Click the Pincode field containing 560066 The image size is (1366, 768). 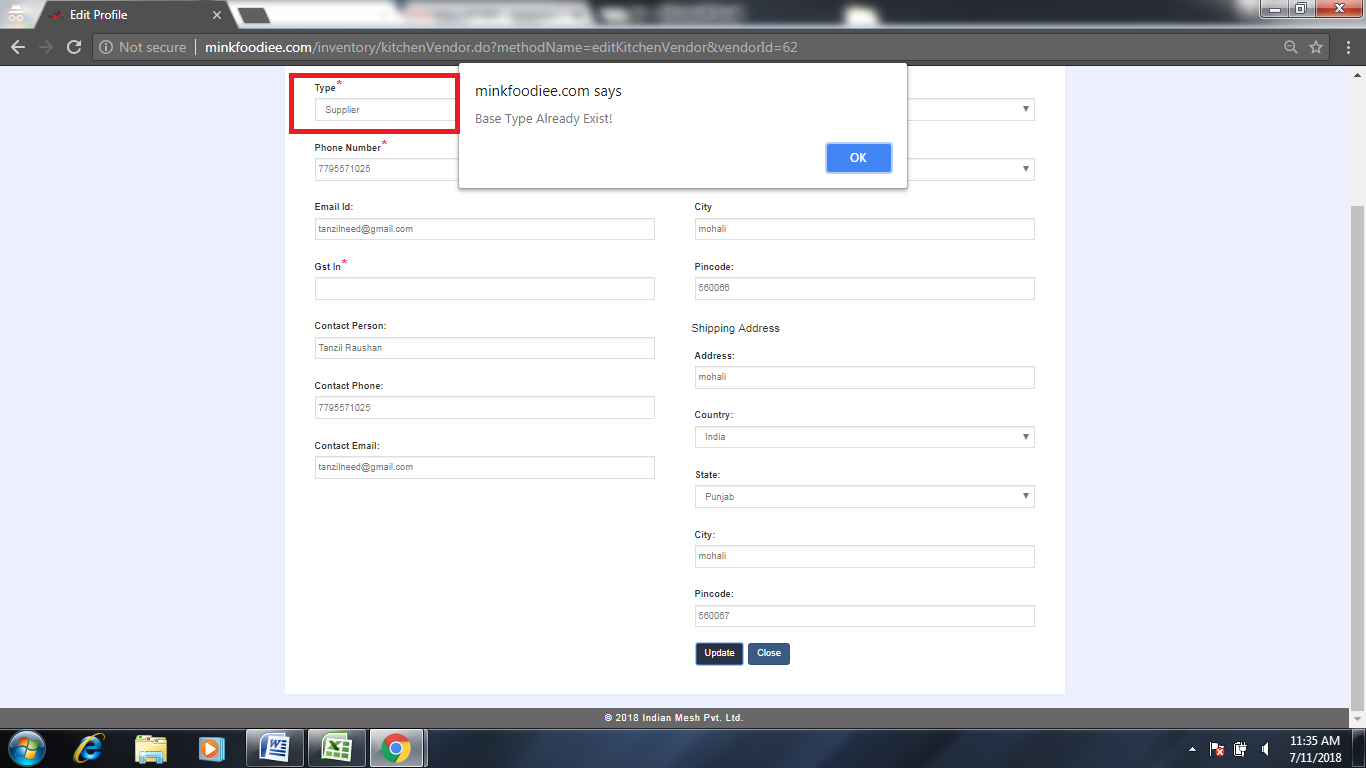pyautogui.click(x=865, y=289)
